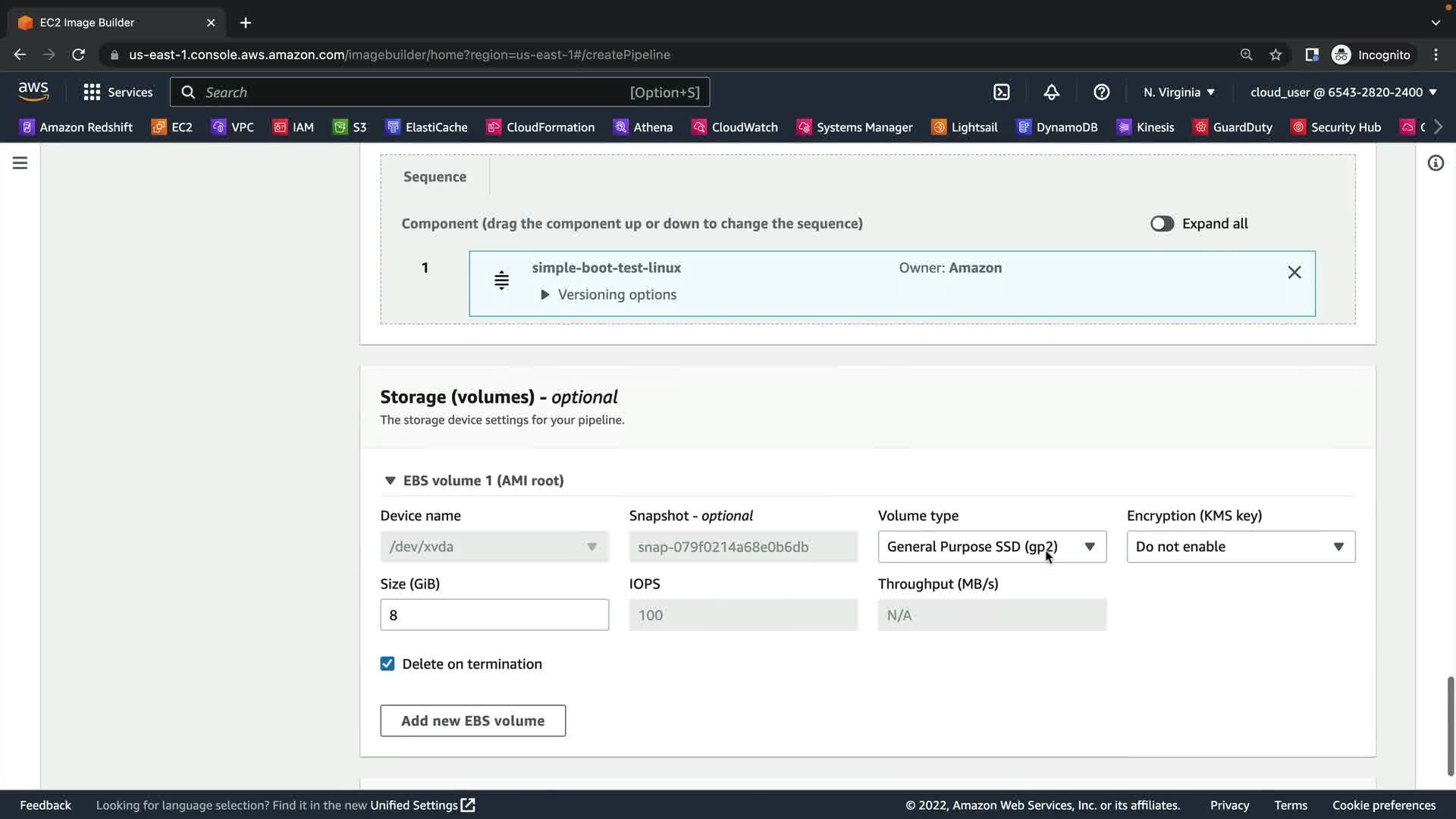The width and height of the screenshot is (1456, 819).
Task: Open the notifications bell icon
Action: [1051, 93]
